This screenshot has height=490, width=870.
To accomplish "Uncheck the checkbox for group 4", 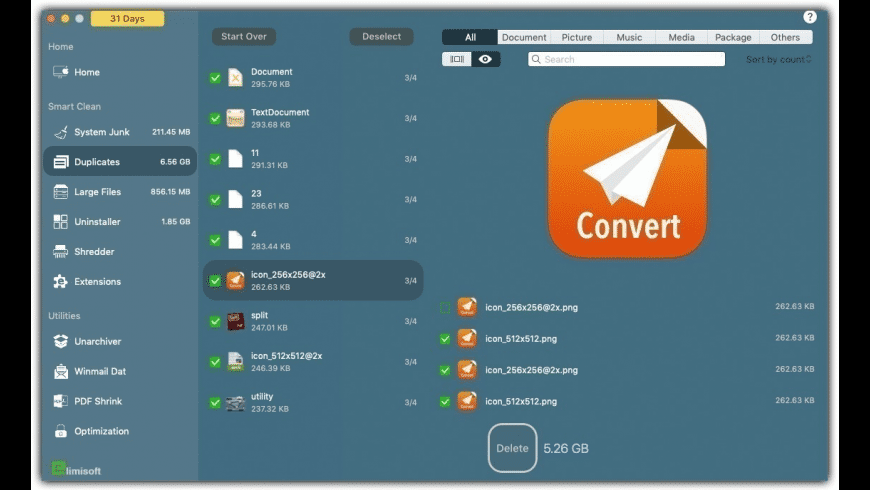I will pos(215,240).
